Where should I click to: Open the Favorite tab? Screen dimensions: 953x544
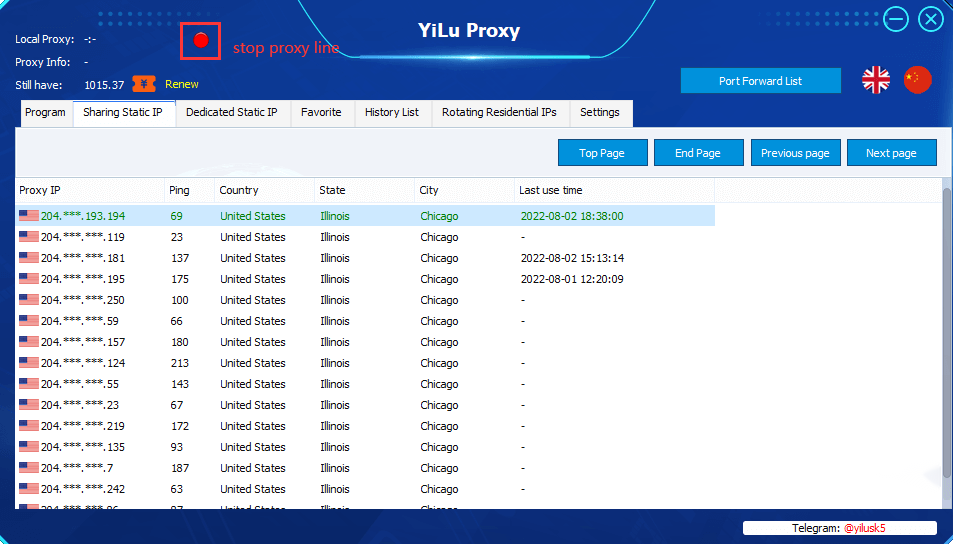pos(322,113)
